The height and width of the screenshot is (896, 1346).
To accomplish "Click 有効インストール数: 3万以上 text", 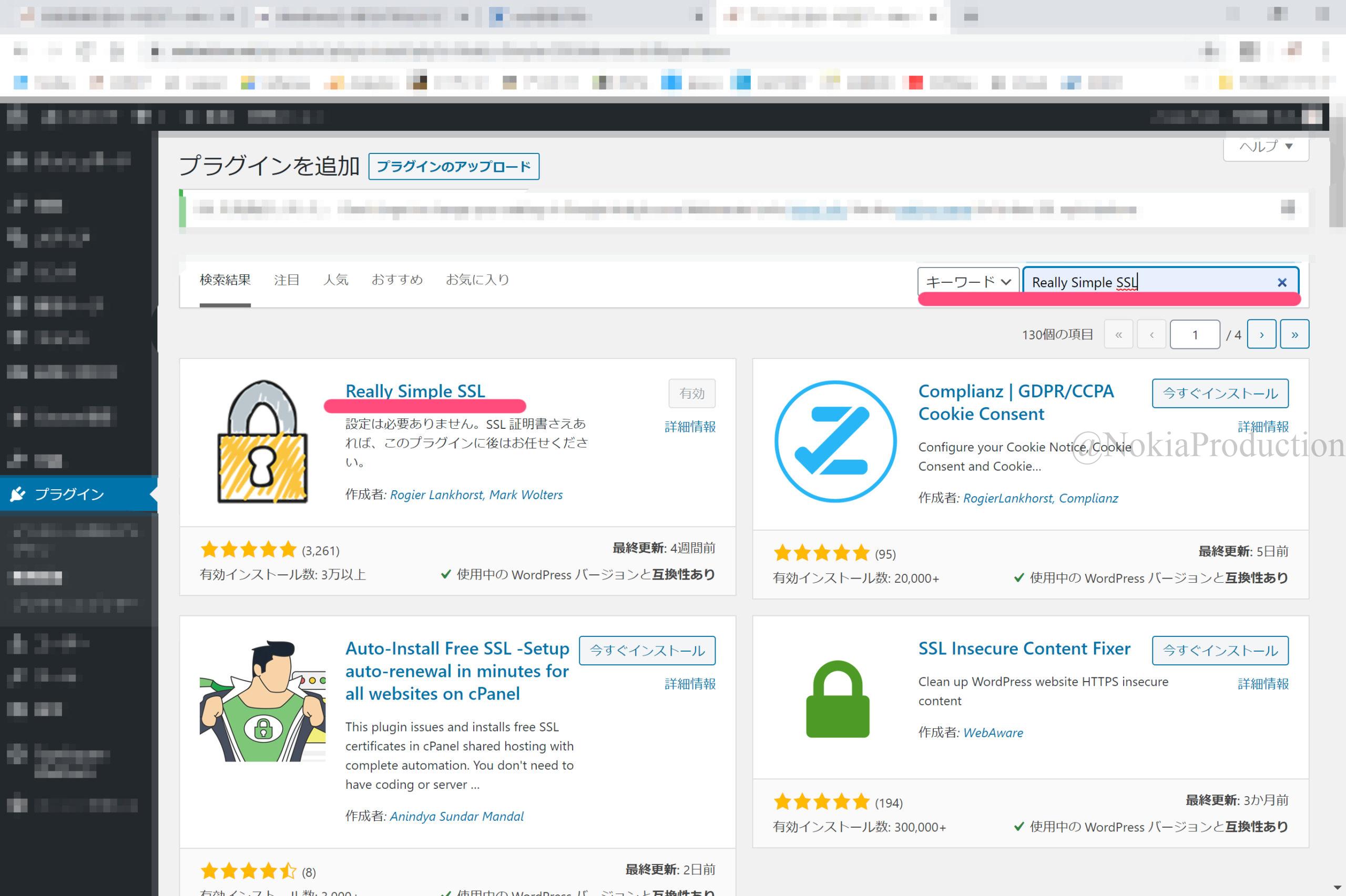I will coord(283,574).
